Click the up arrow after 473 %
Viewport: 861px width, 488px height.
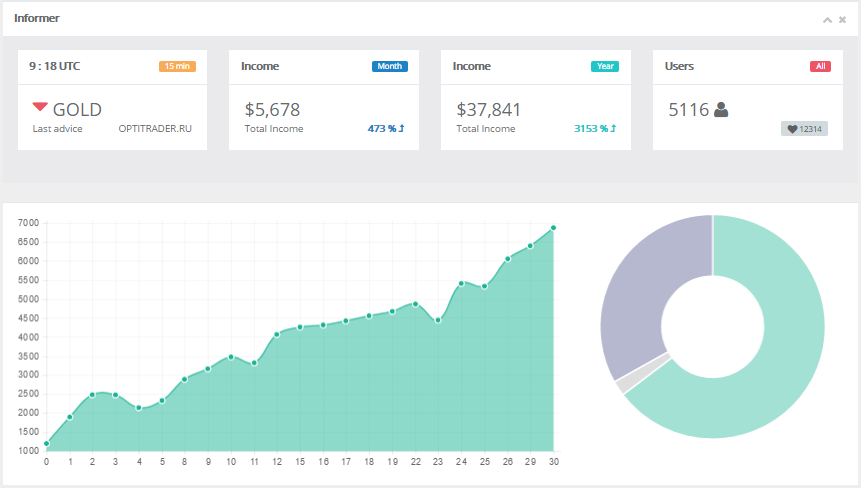click(401, 128)
